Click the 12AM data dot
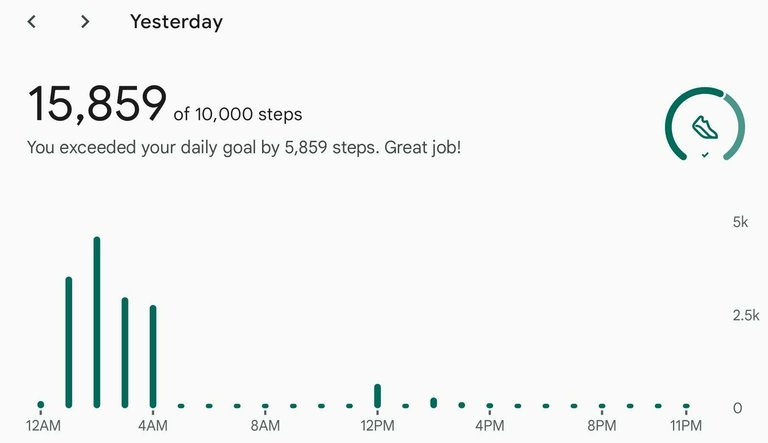This screenshot has height=443, width=768. click(41, 405)
